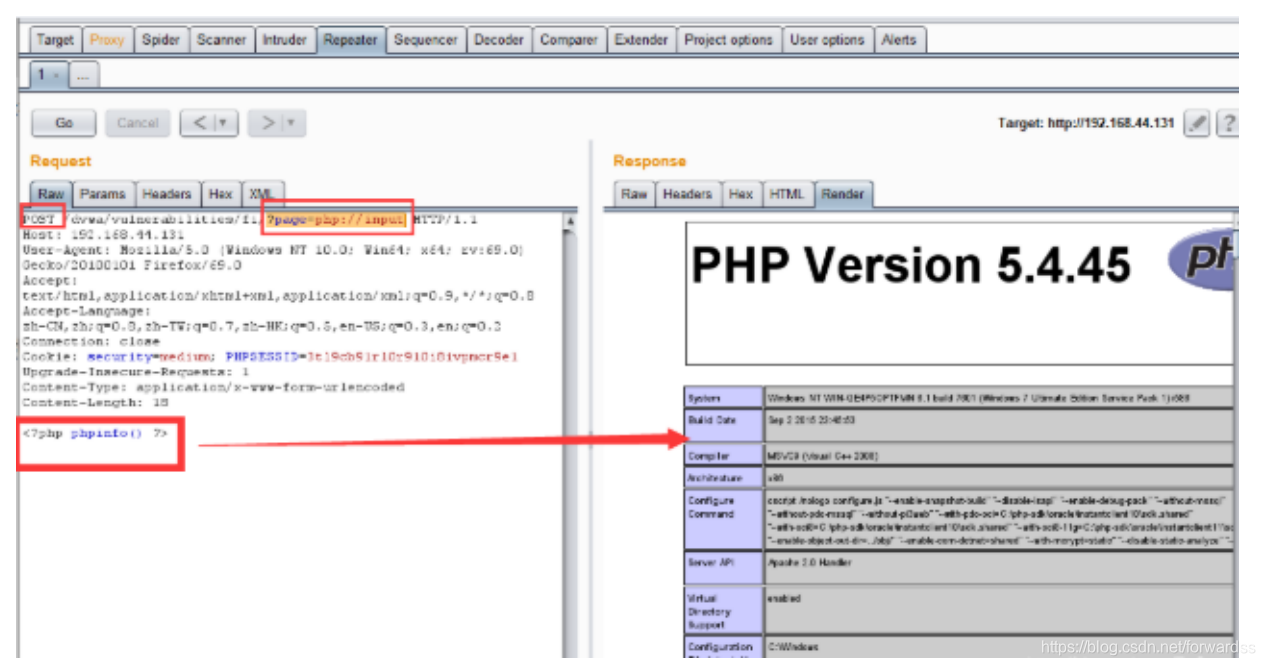Open the Scanner tab

(221, 40)
